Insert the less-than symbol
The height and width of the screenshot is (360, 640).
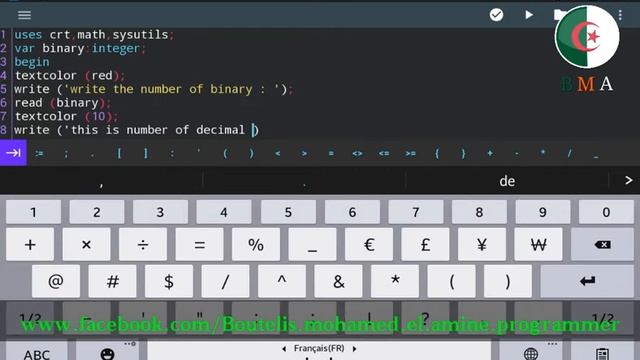pyautogui.click(x=278, y=153)
